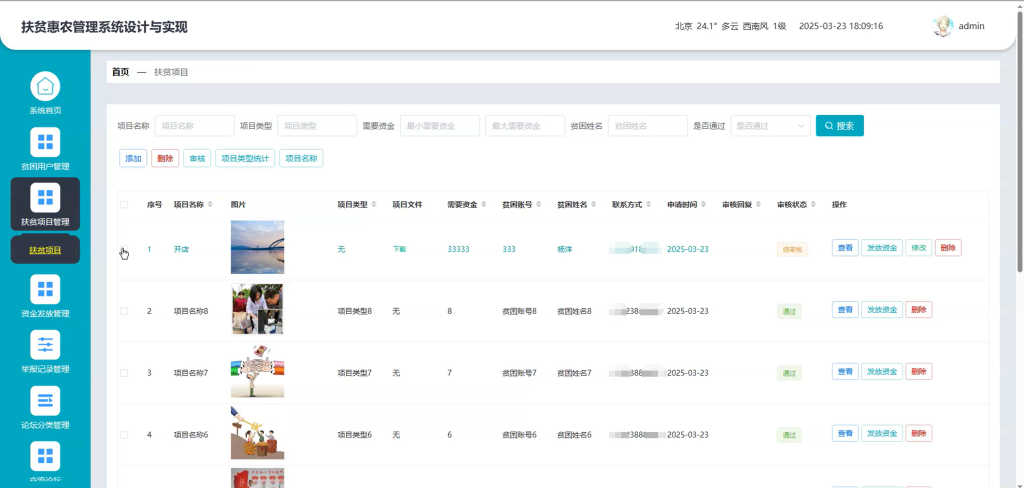Select the 扶贫项目管理 sidebar icon
Viewport: 1024px width, 488px height.
tap(45, 197)
